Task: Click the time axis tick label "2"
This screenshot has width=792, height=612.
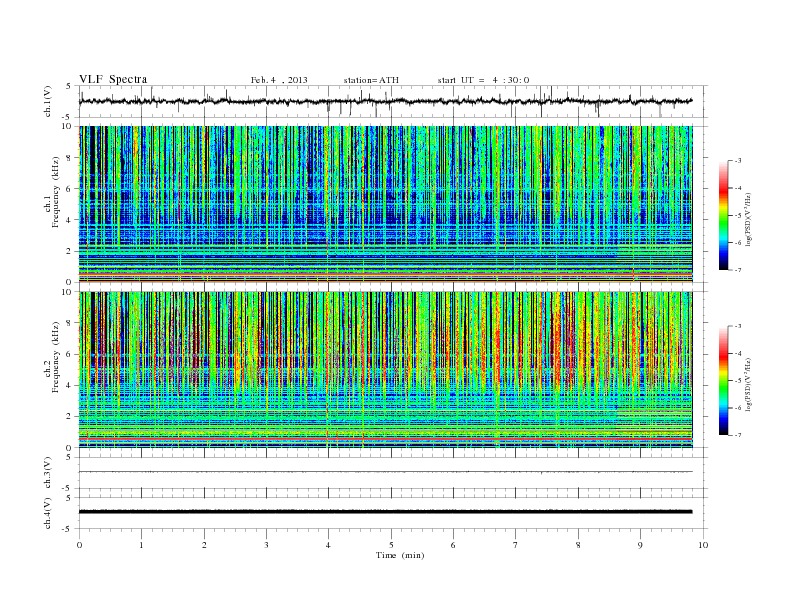Action: pos(204,545)
